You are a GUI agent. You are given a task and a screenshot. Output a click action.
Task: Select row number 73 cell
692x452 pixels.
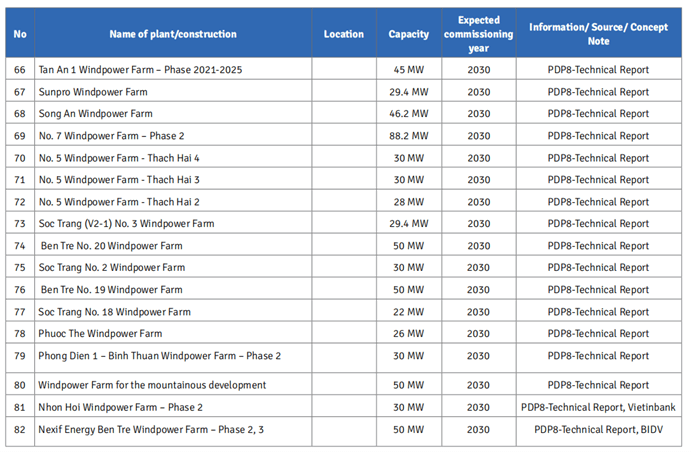click(x=20, y=224)
